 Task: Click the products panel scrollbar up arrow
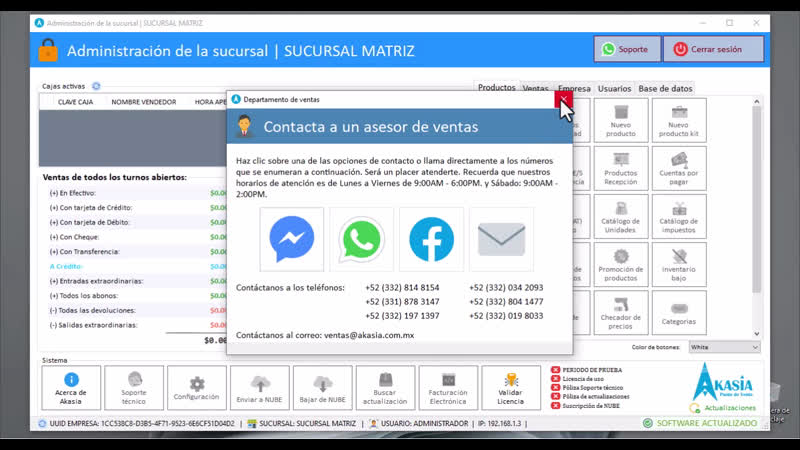click(x=757, y=102)
